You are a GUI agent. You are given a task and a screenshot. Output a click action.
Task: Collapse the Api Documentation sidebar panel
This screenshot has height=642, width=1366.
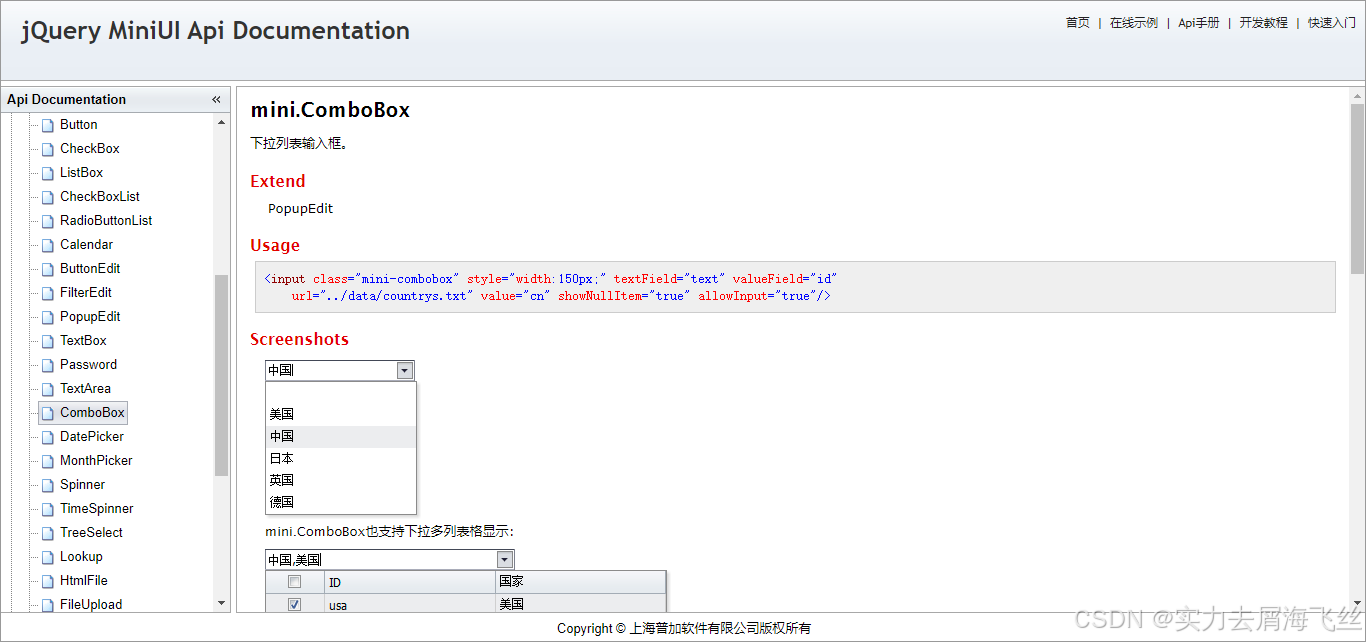click(215, 99)
